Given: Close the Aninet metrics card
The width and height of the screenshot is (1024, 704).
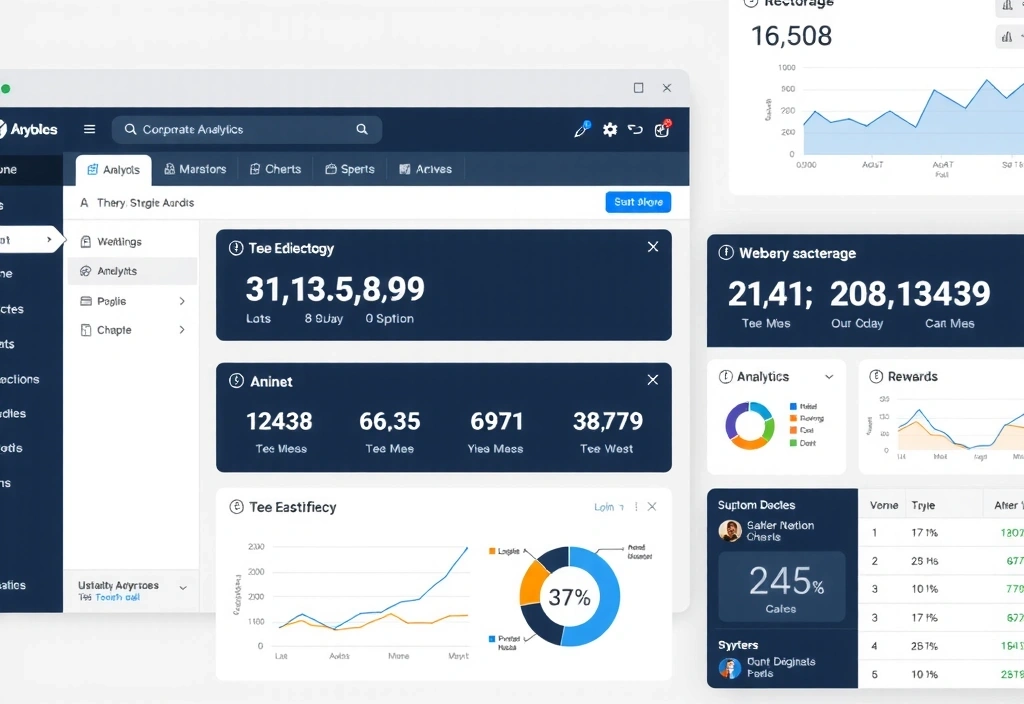Looking at the screenshot, I should click(653, 380).
